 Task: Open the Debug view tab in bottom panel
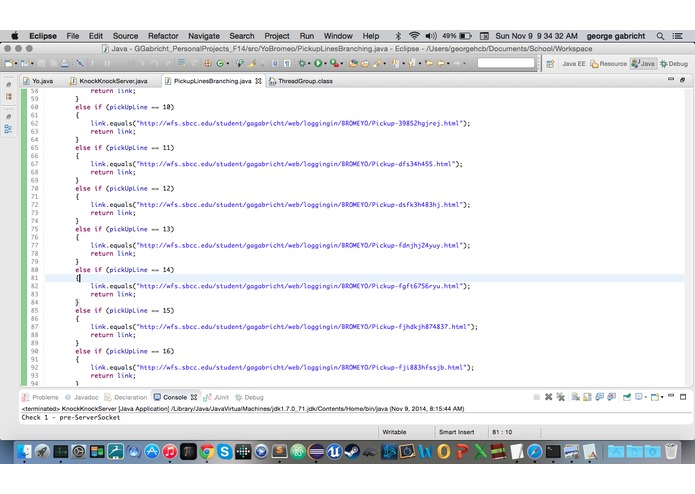(x=249, y=397)
